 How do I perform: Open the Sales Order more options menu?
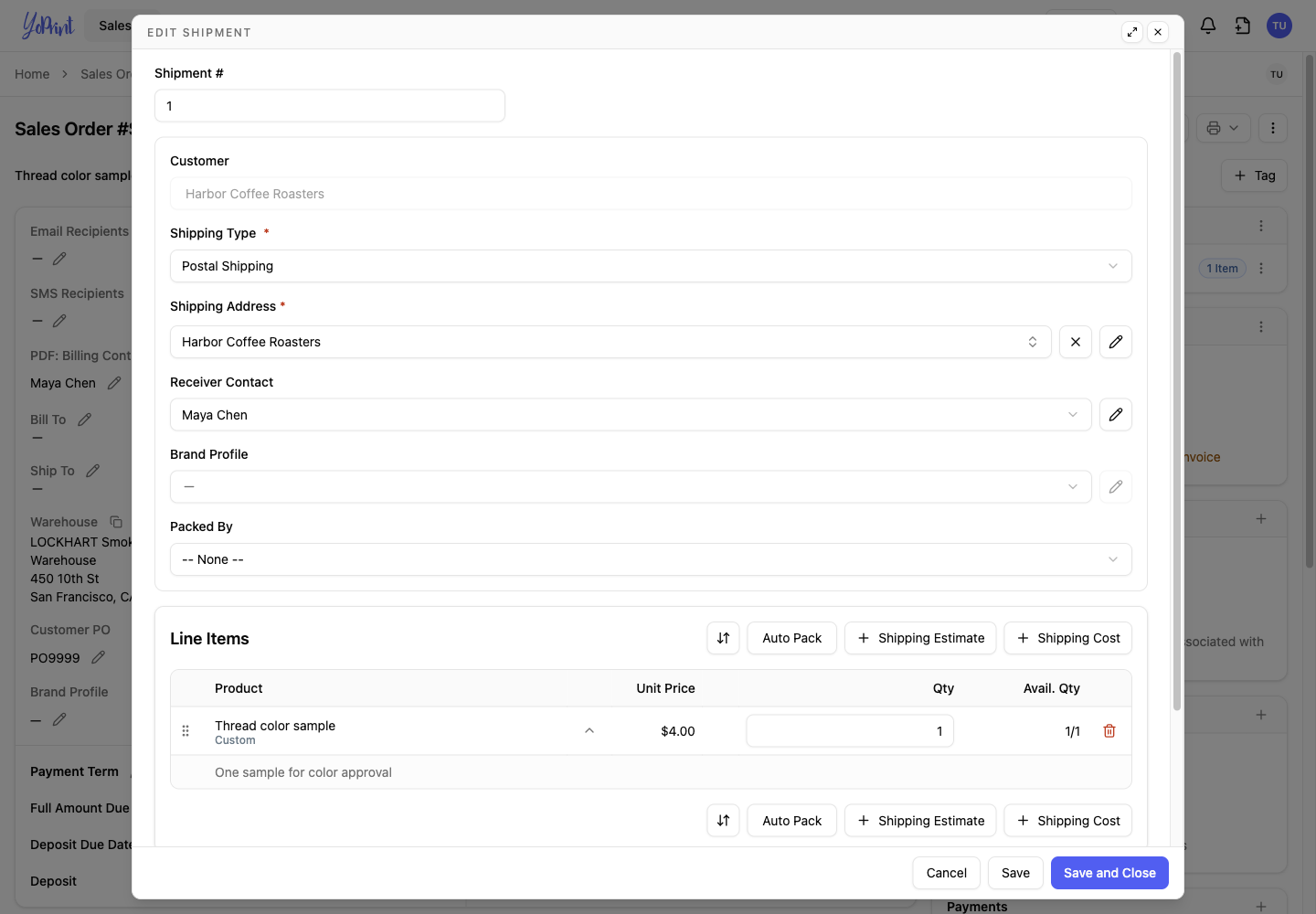pyautogui.click(x=1273, y=128)
